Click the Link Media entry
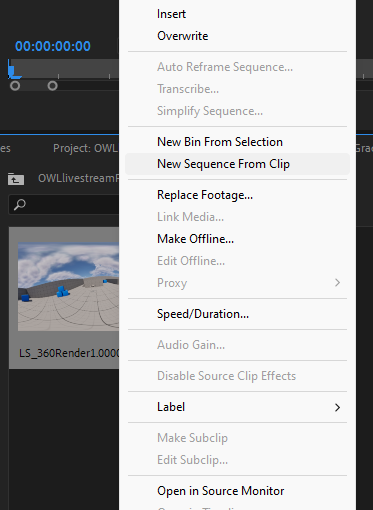Image resolution: width=373 pixels, height=510 pixels. pos(190,217)
